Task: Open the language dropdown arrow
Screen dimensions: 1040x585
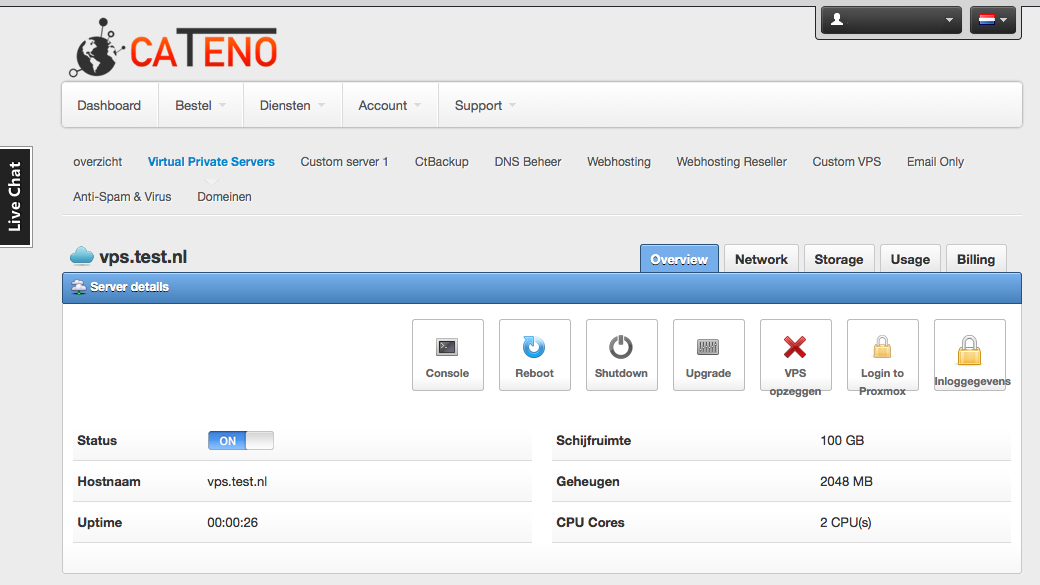Action: [1004, 20]
